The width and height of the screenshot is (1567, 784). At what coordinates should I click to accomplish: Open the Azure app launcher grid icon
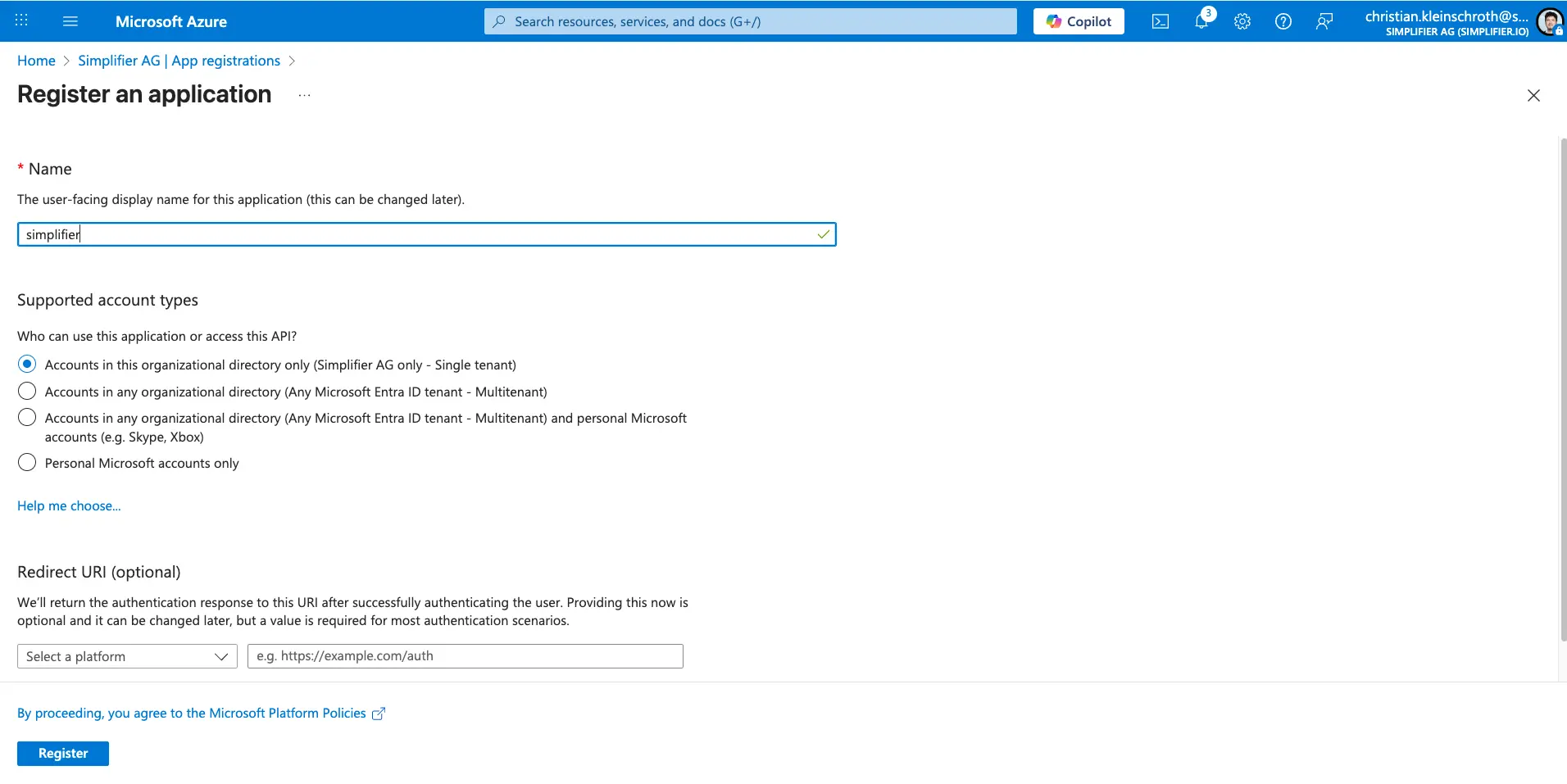click(22, 20)
